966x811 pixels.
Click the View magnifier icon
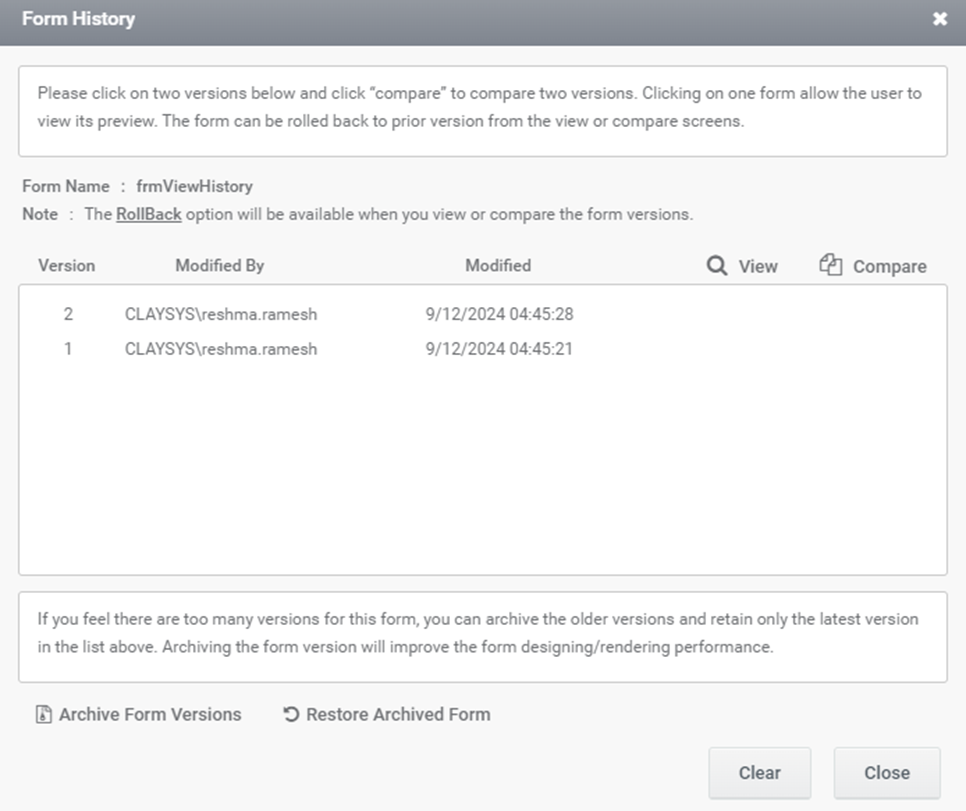coord(716,266)
